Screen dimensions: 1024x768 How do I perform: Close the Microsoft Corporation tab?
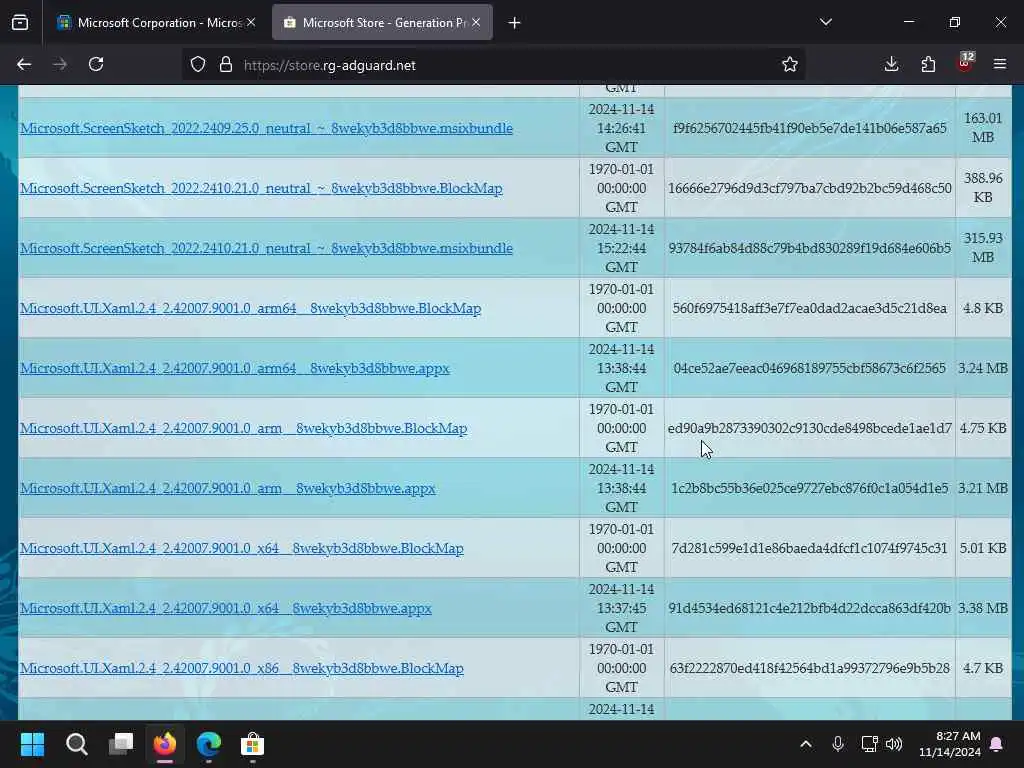coord(251,22)
